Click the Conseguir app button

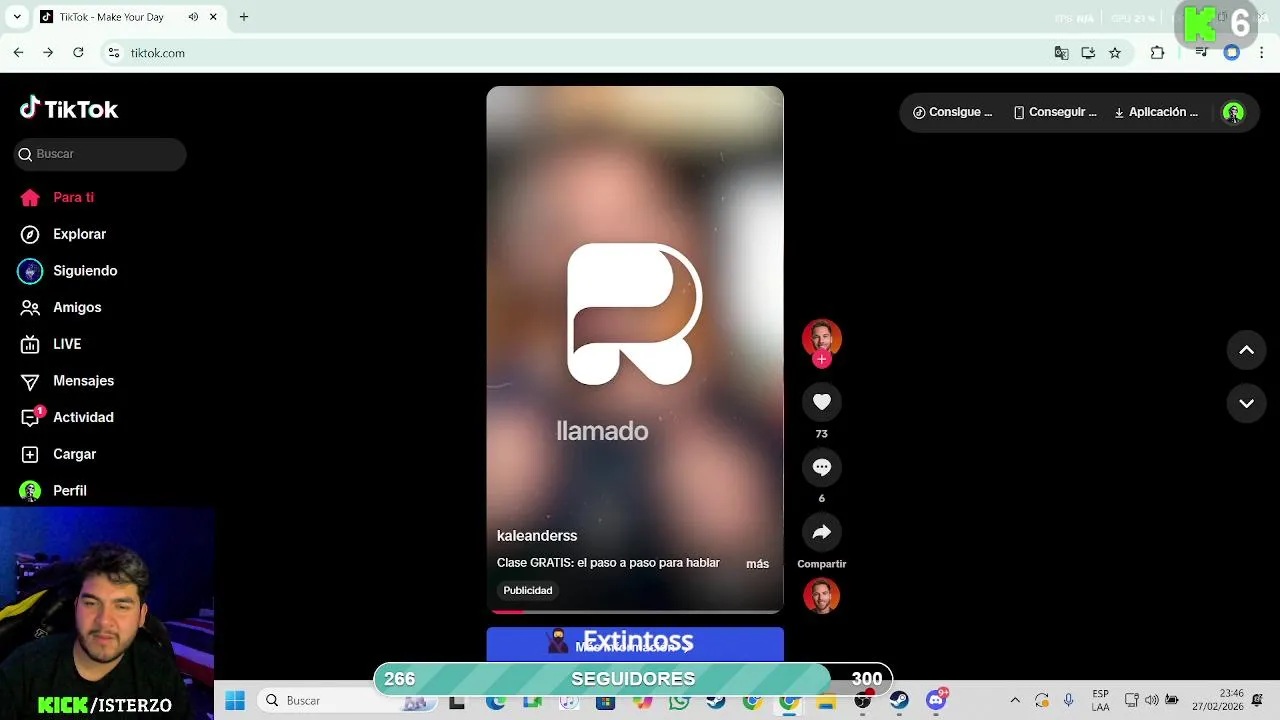(1055, 112)
